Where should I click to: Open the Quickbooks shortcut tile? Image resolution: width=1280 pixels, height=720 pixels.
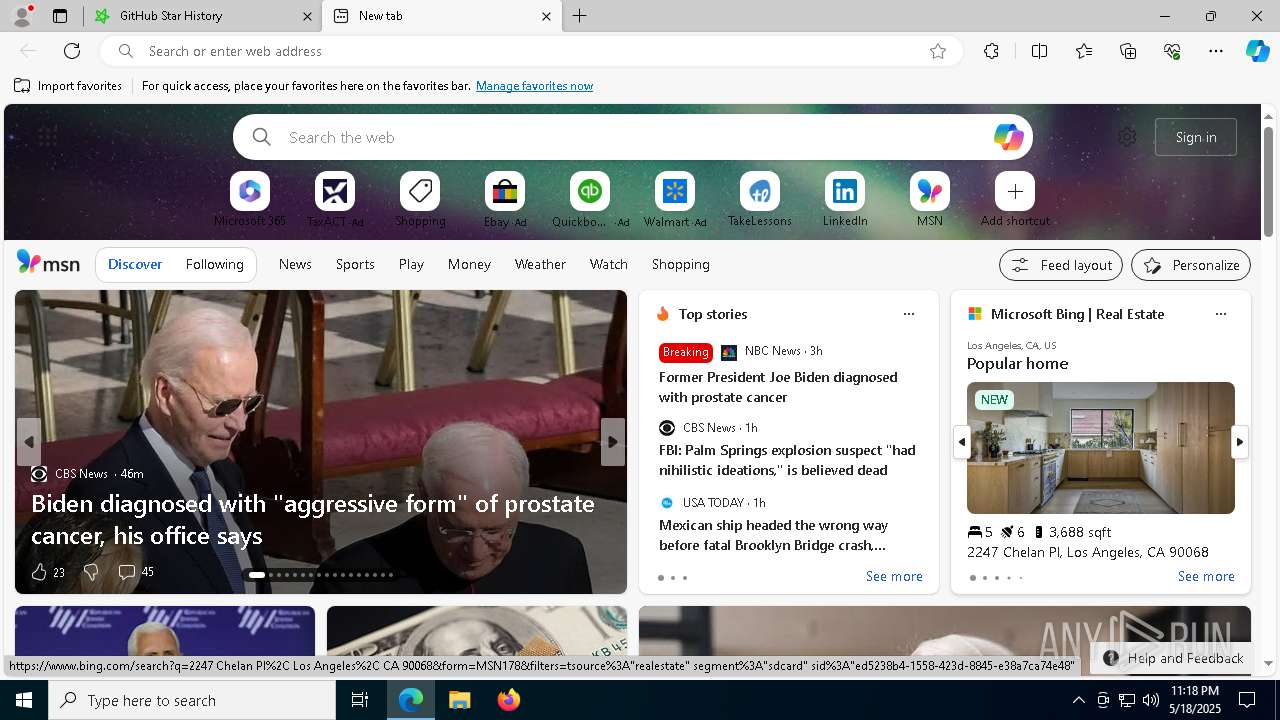pos(590,191)
